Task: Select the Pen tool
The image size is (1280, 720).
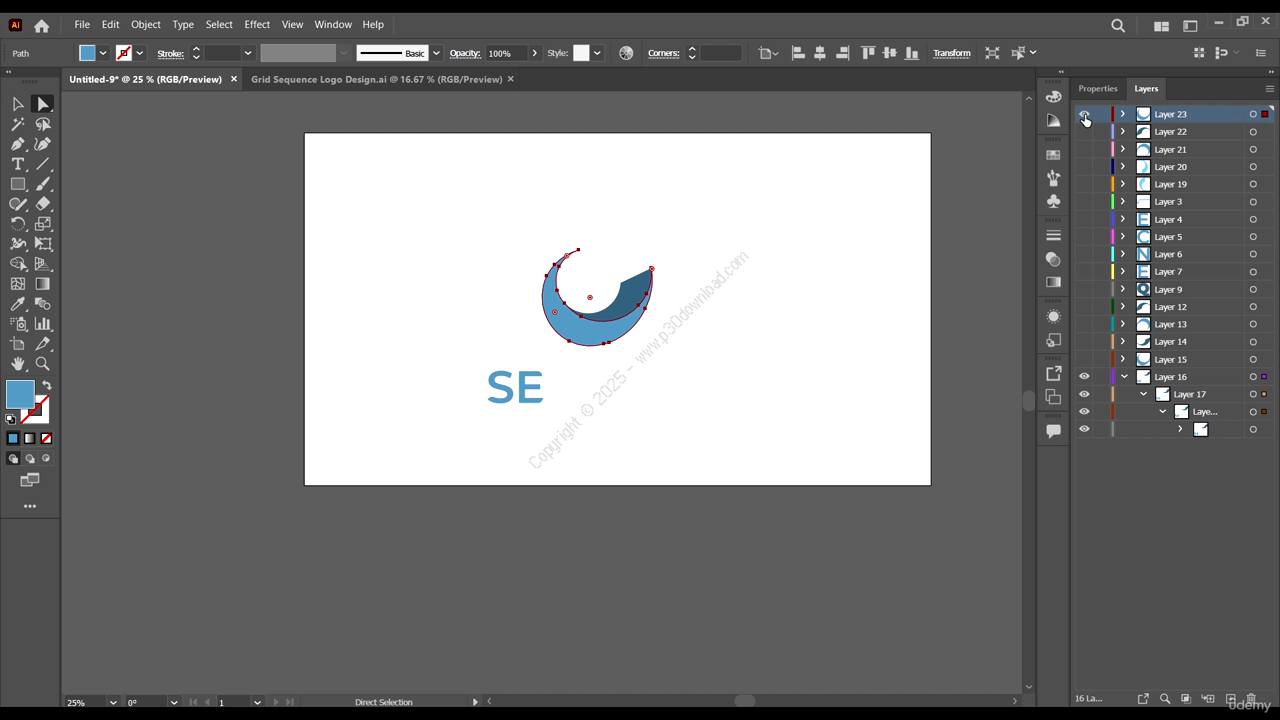Action: click(18, 144)
